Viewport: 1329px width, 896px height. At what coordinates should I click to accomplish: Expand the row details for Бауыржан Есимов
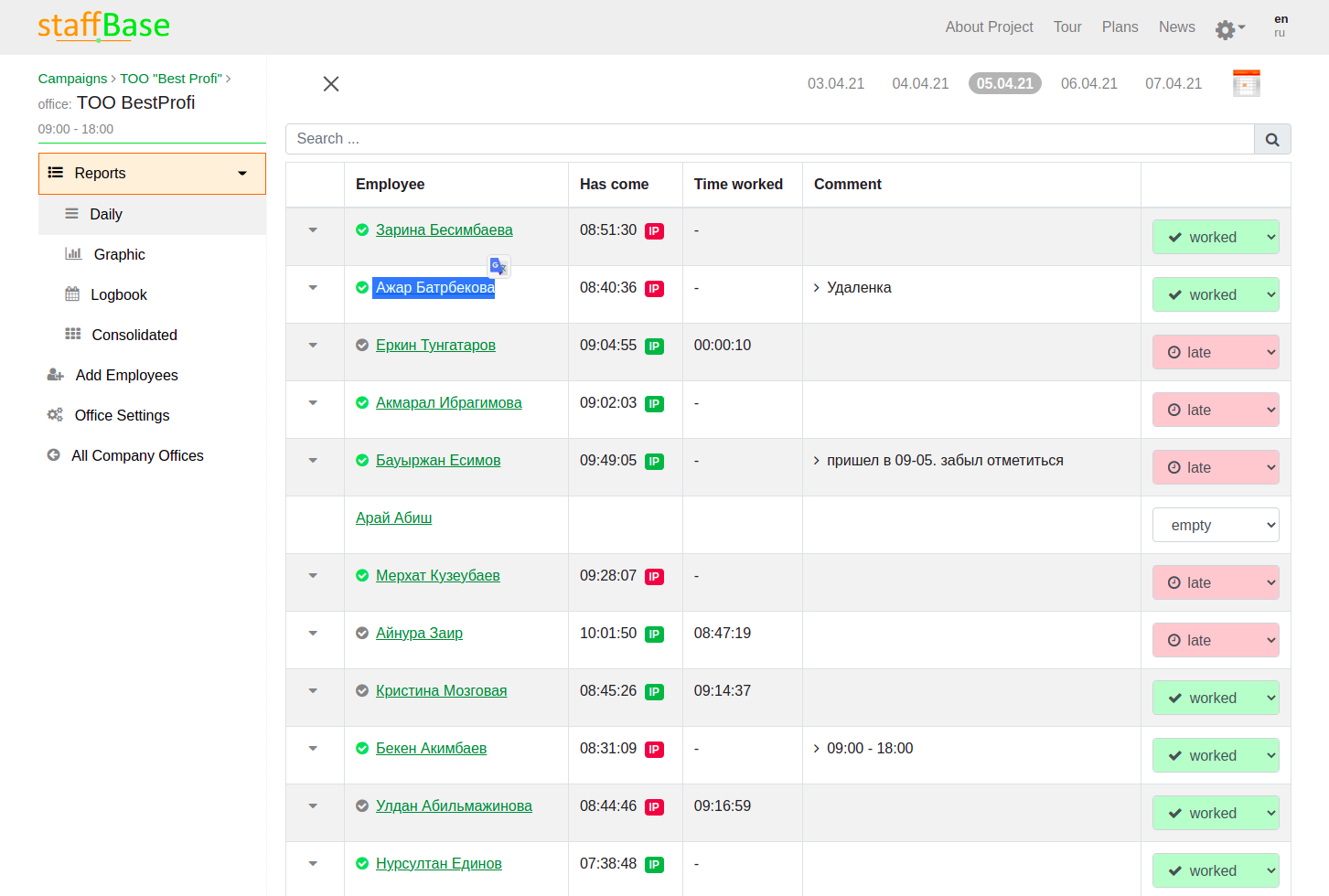coord(314,460)
